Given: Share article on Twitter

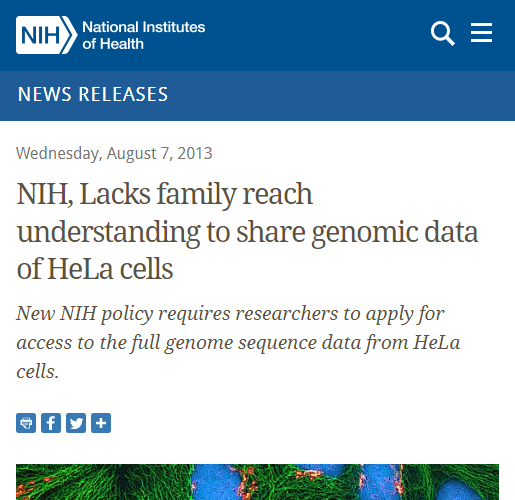Looking at the screenshot, I should 76,423.
